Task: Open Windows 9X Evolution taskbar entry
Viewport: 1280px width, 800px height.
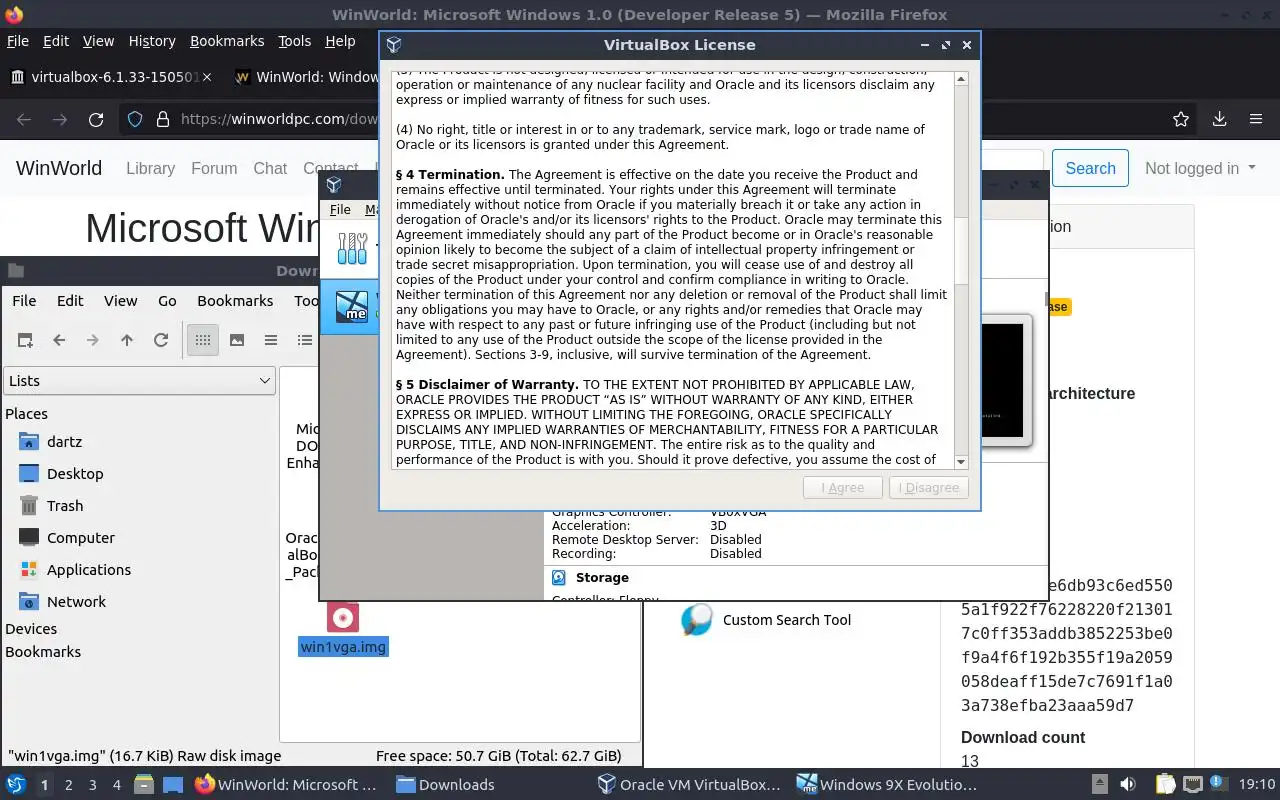Action: click(889, 785)
